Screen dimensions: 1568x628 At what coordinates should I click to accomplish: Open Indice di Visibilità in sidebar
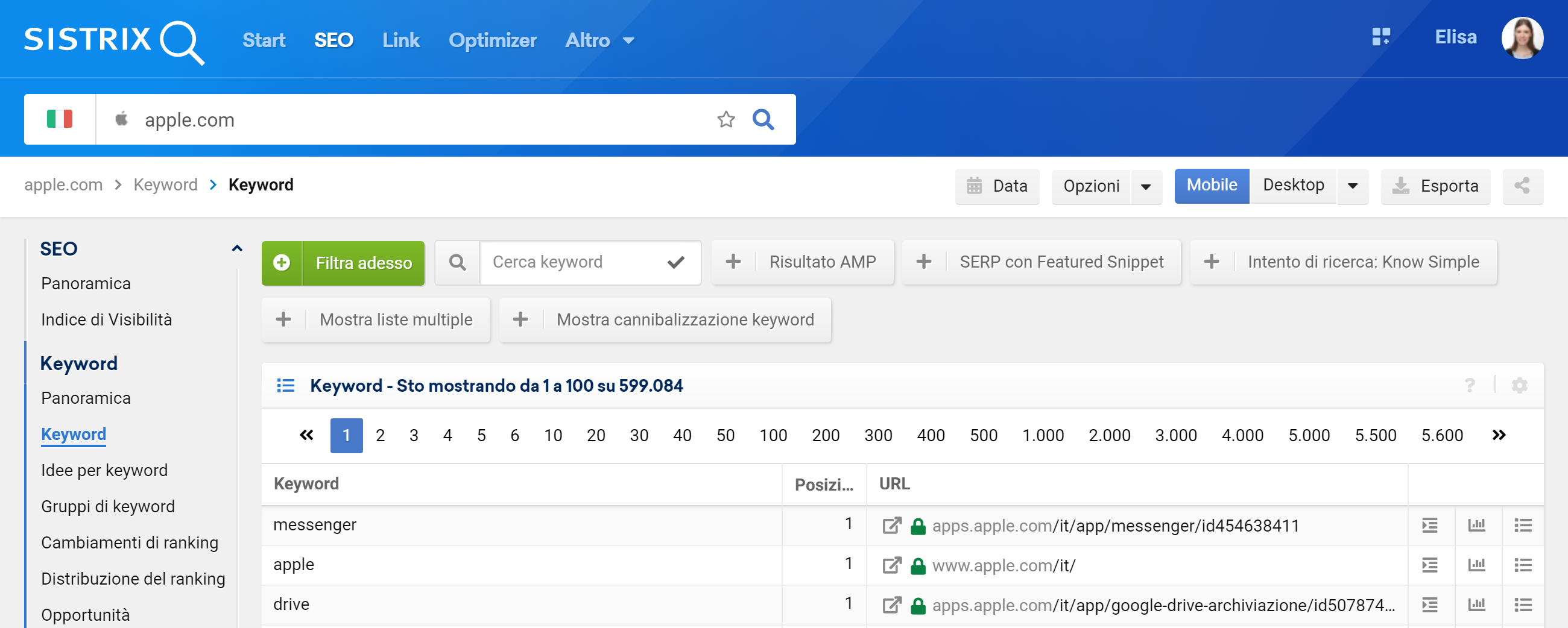pos(107,319)
